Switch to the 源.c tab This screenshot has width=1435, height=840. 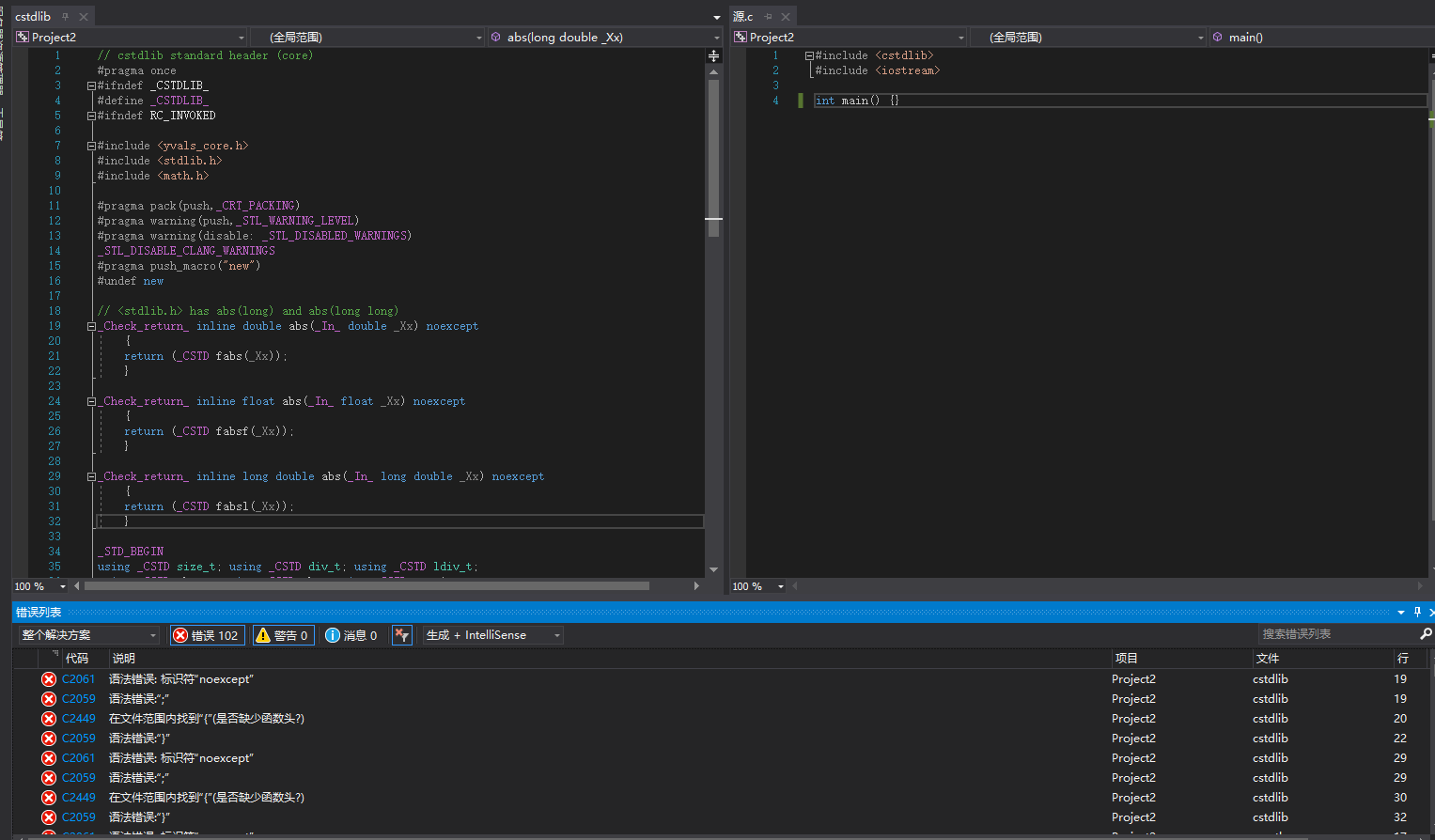click(x=743, y=17)
